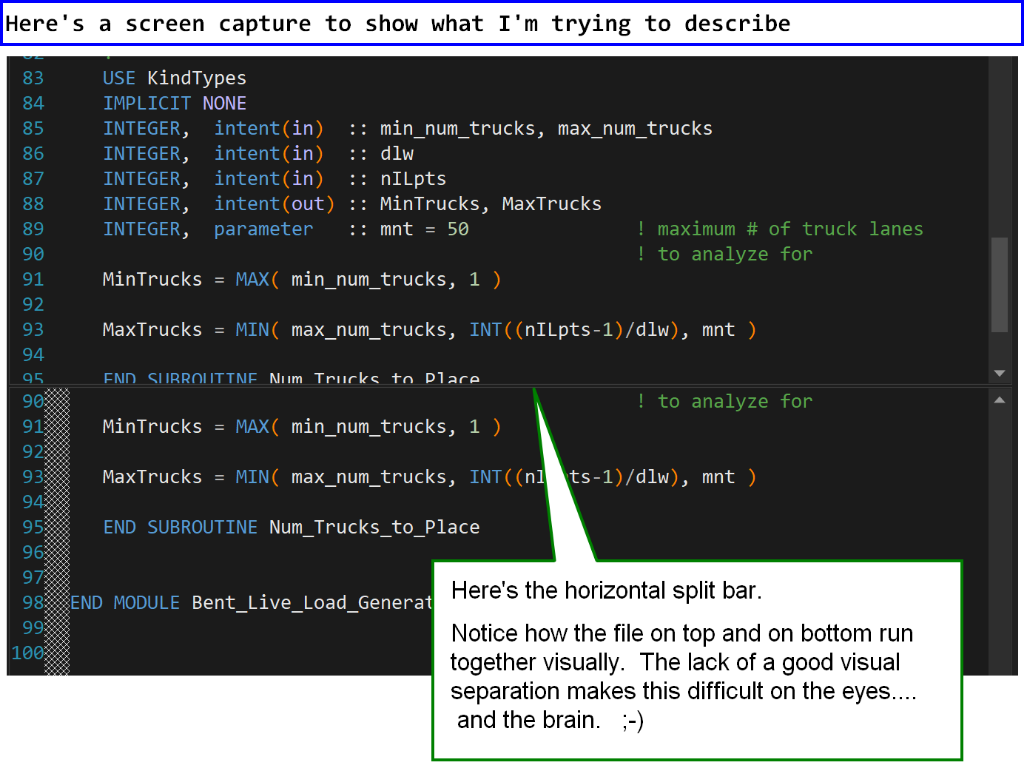Viewport: 1024px width, 768px height.
Task: Grab the top pane vertical scrollbar thumb
Action: point(999,285)
